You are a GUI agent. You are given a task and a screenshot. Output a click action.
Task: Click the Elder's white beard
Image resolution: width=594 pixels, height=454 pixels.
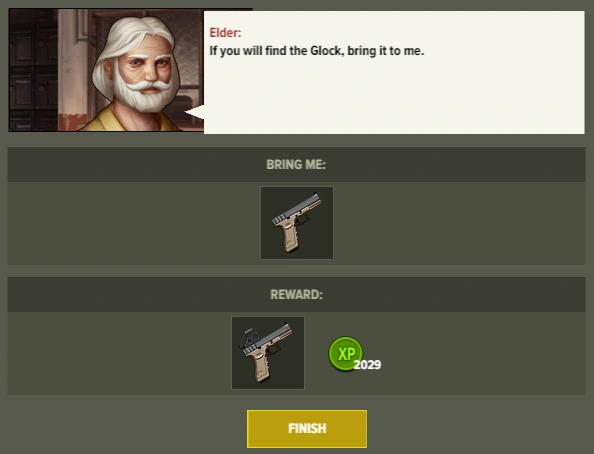(x=142, y=93)
